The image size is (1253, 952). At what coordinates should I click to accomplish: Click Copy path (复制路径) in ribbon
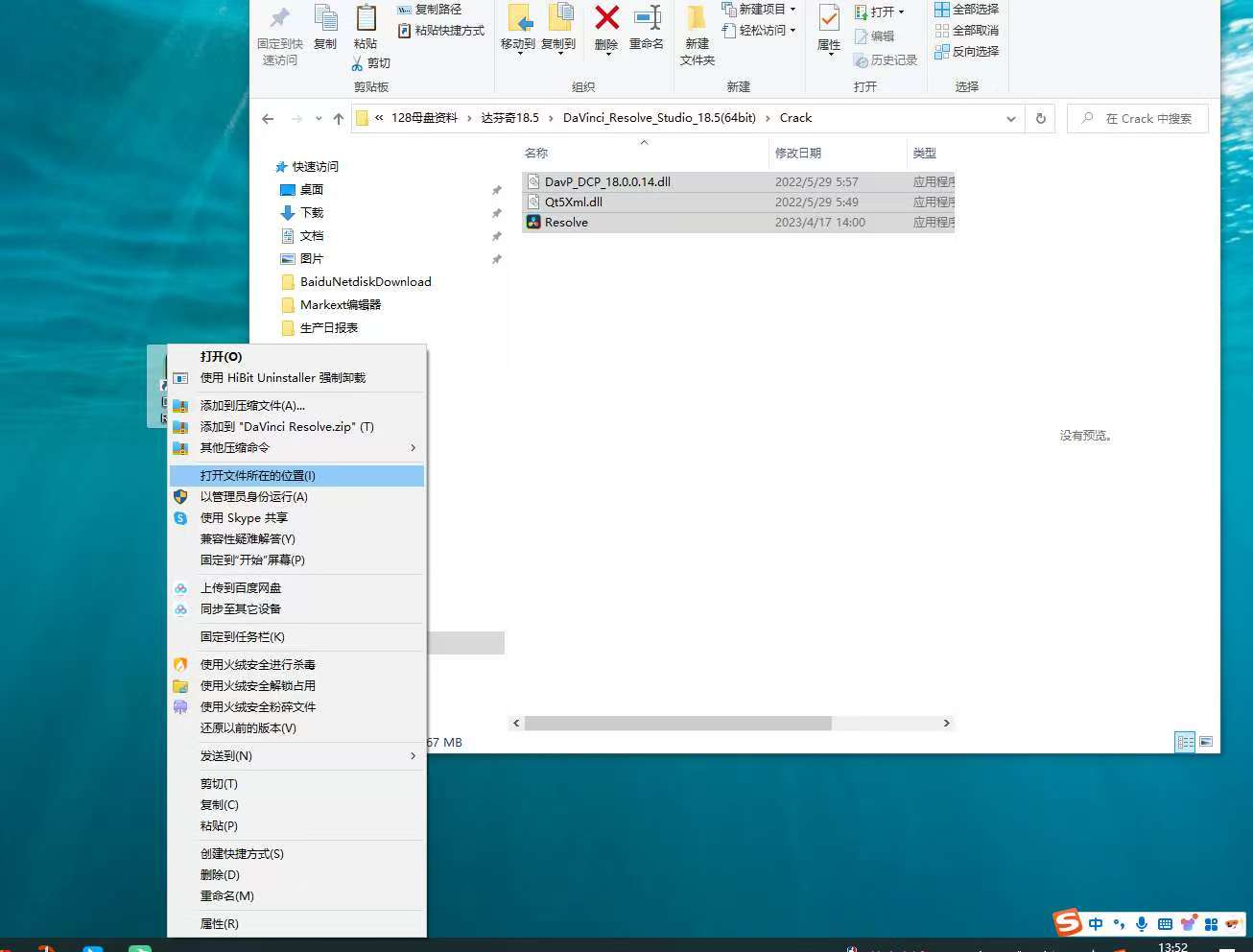point(430,10)
